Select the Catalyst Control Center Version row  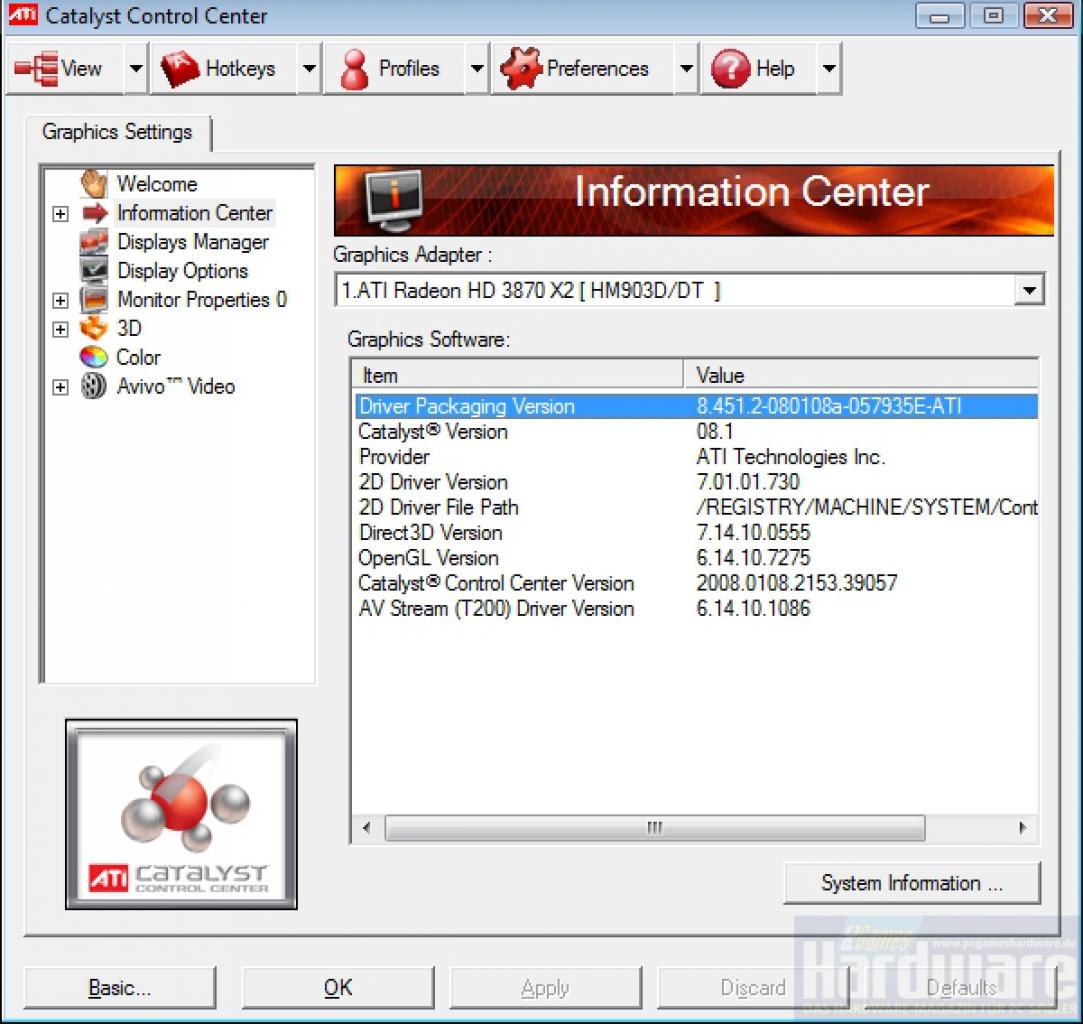tap(696, 583)
